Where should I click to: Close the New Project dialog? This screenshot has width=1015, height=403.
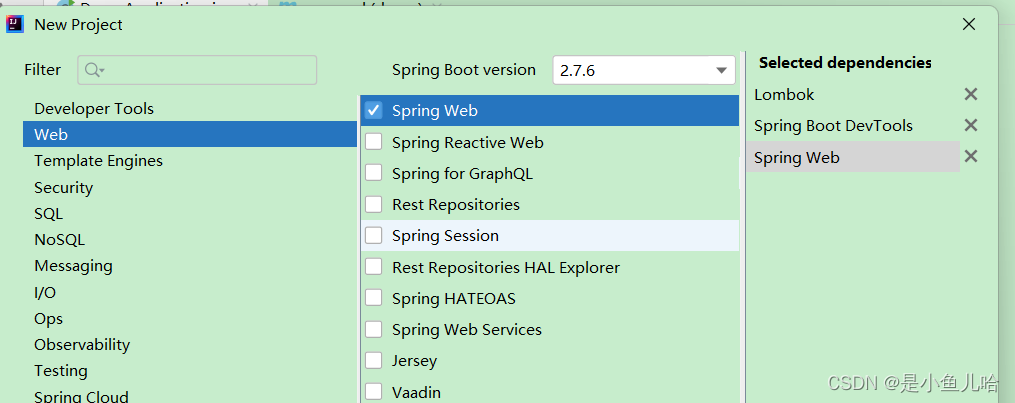968,25
